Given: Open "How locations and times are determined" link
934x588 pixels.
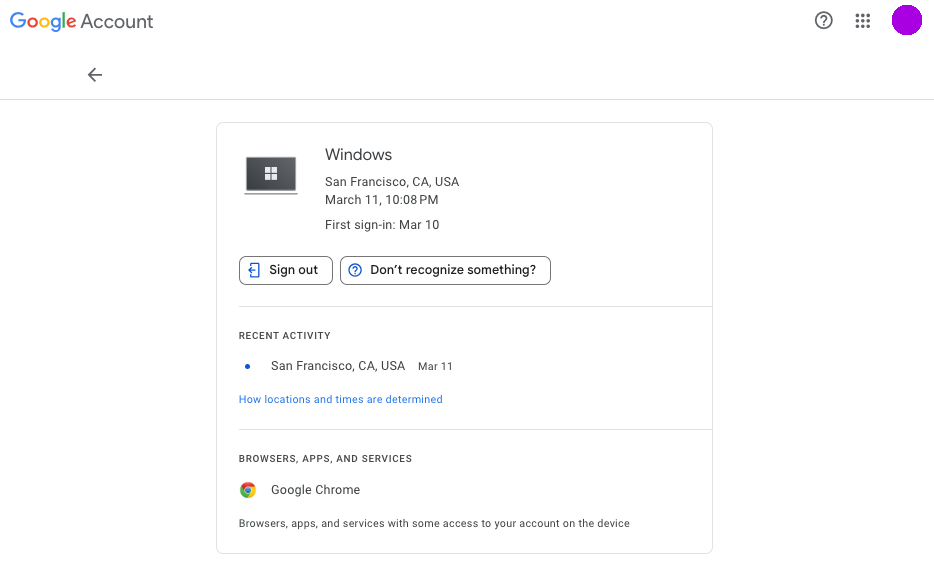Looking at the screenshot, I should click(x=340, y=399).
